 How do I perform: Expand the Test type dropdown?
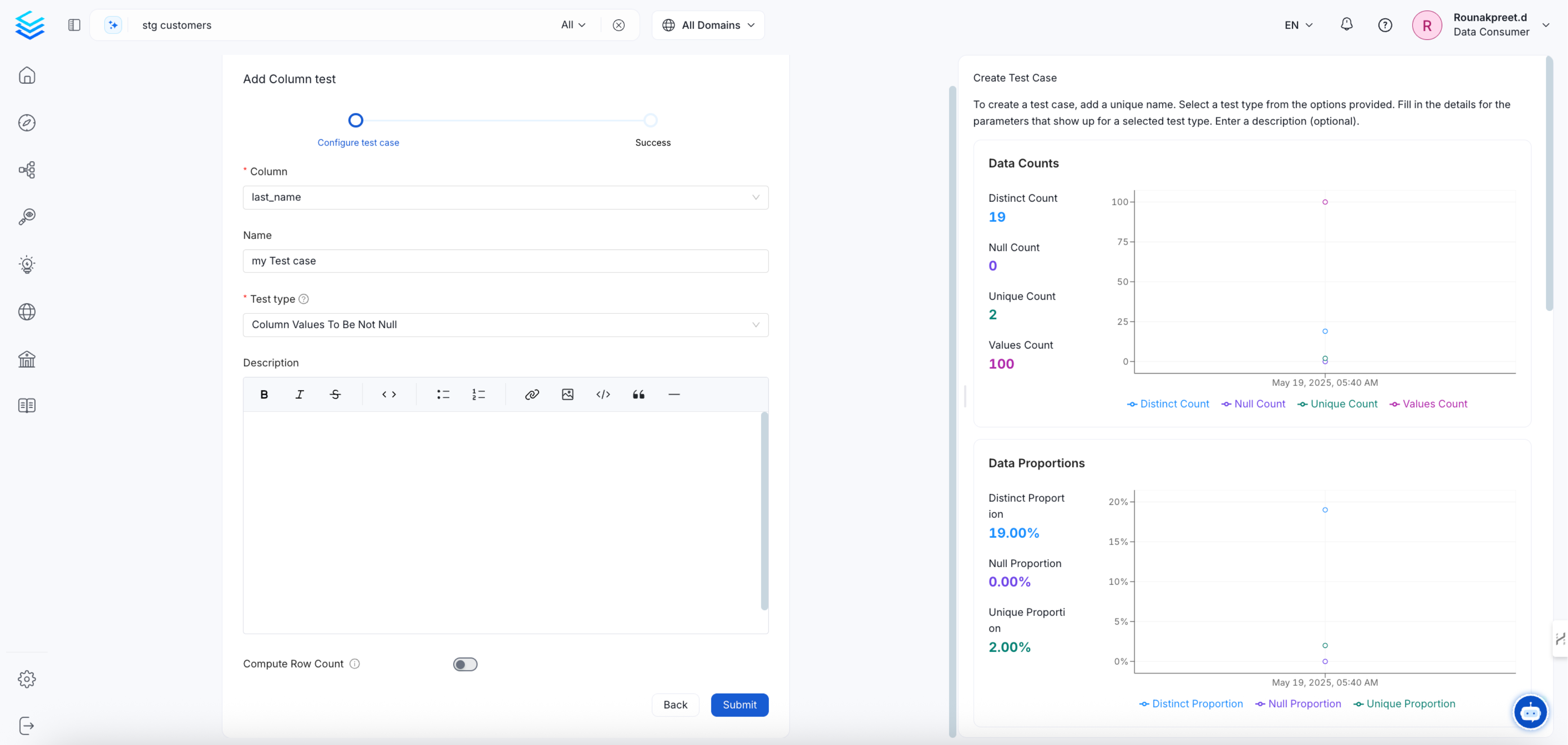[x=505, y=325]
